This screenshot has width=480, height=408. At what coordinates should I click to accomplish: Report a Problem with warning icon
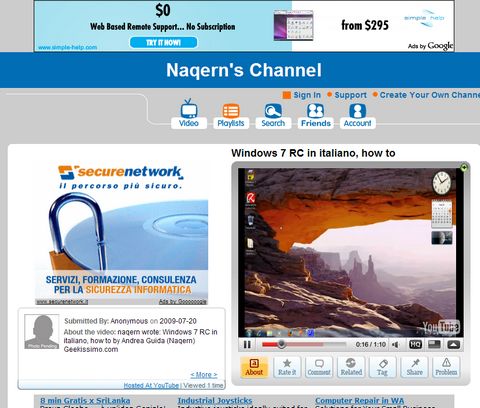coord(446,367)
